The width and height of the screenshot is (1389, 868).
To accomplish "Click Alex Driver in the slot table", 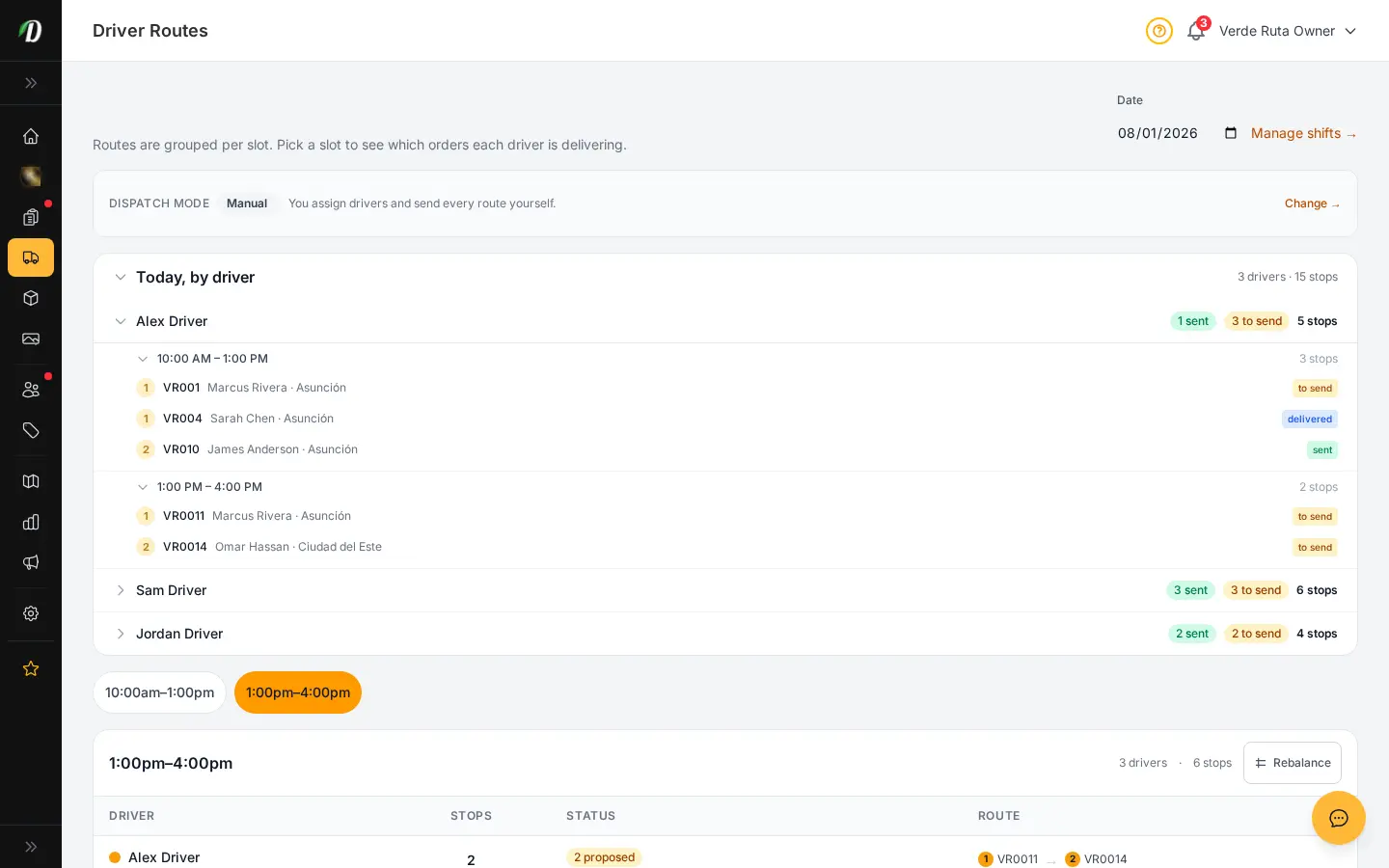I will [x=164, y=857].
